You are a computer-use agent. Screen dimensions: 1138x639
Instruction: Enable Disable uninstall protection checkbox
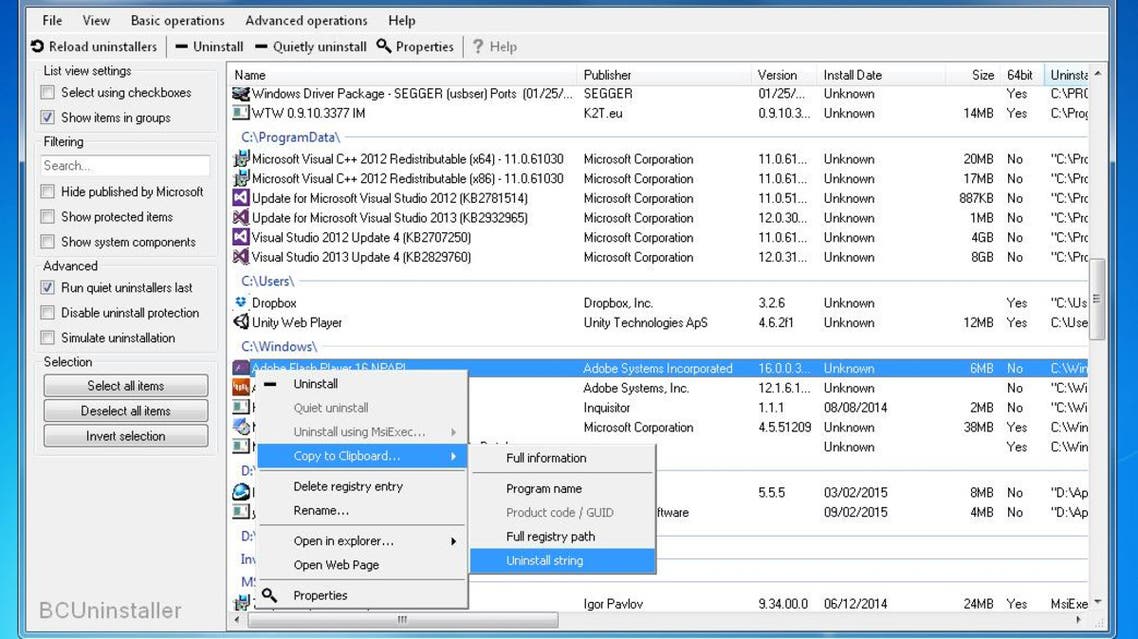click(48, 313)
